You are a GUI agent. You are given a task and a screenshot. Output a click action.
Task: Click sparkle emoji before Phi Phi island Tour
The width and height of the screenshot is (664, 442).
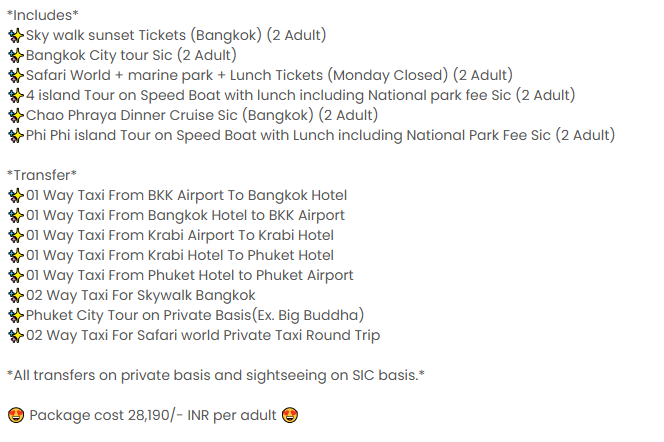16,135
